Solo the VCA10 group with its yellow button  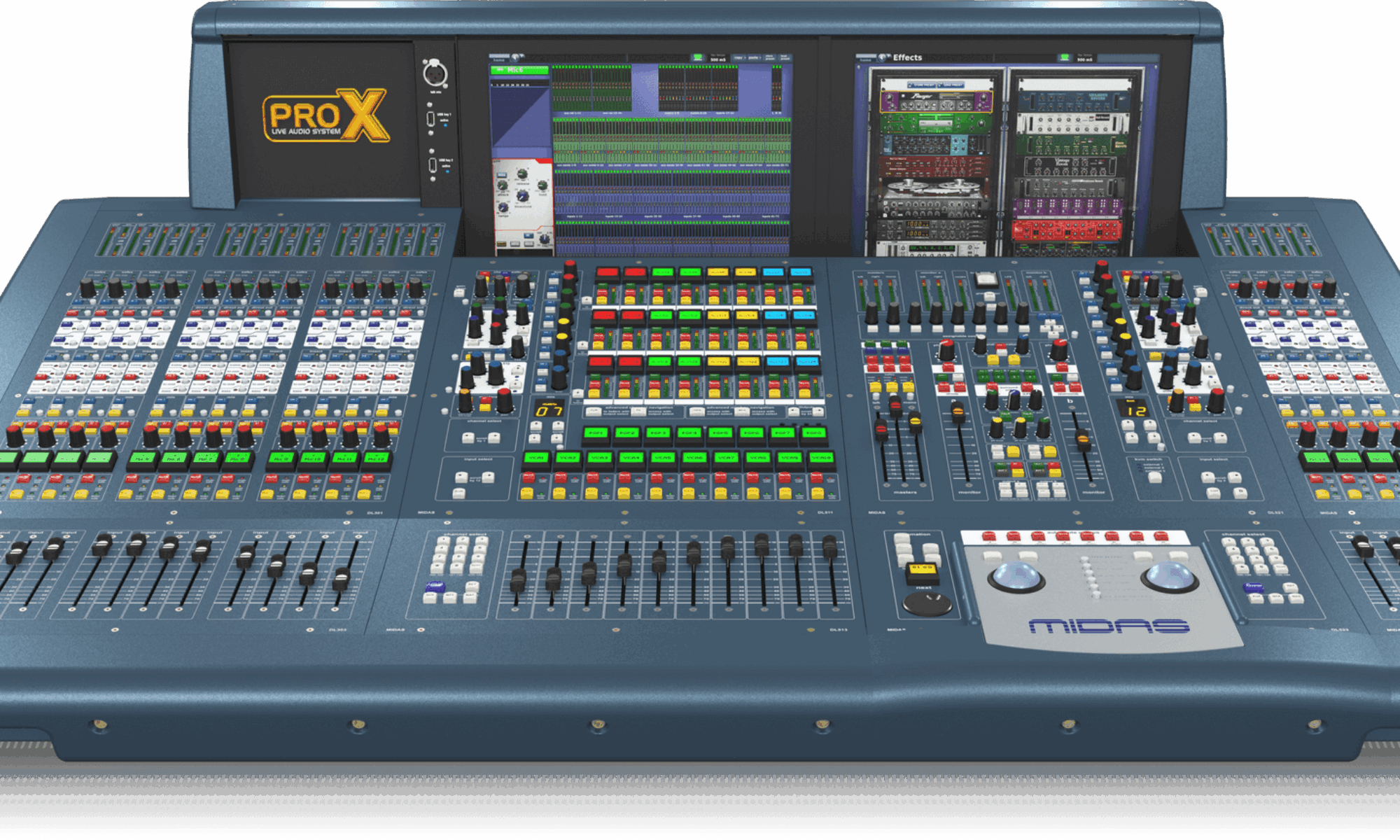click(x=817, y=493)
